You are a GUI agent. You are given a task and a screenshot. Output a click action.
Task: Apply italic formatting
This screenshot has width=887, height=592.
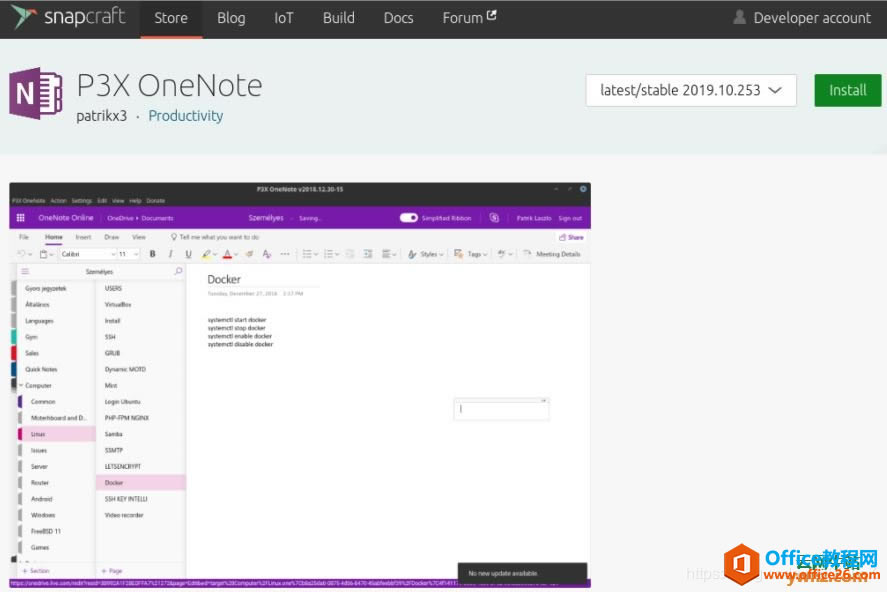point(169,253)
